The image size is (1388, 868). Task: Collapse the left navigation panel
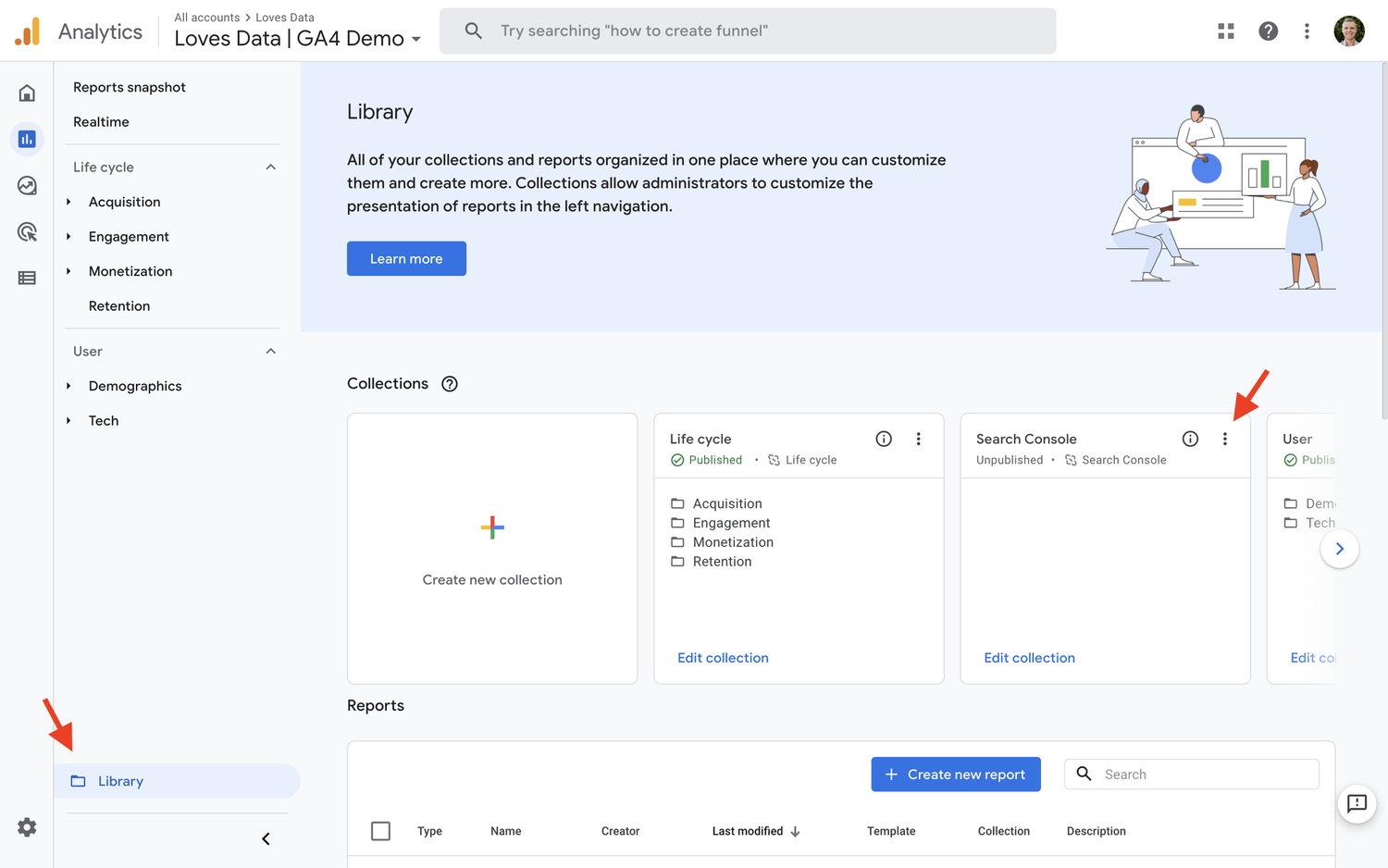pyautogui.click(x=266, y=838)
